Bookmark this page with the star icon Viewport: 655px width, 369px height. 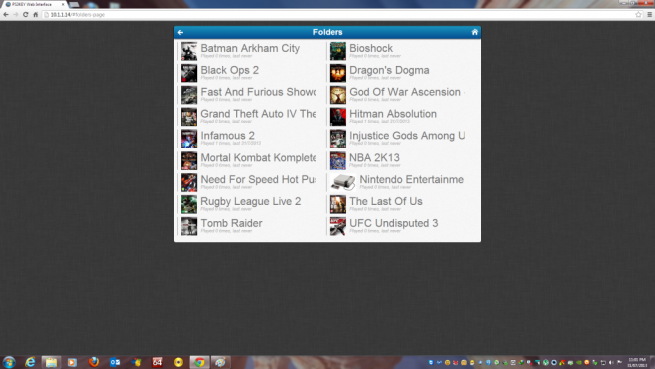638,15
